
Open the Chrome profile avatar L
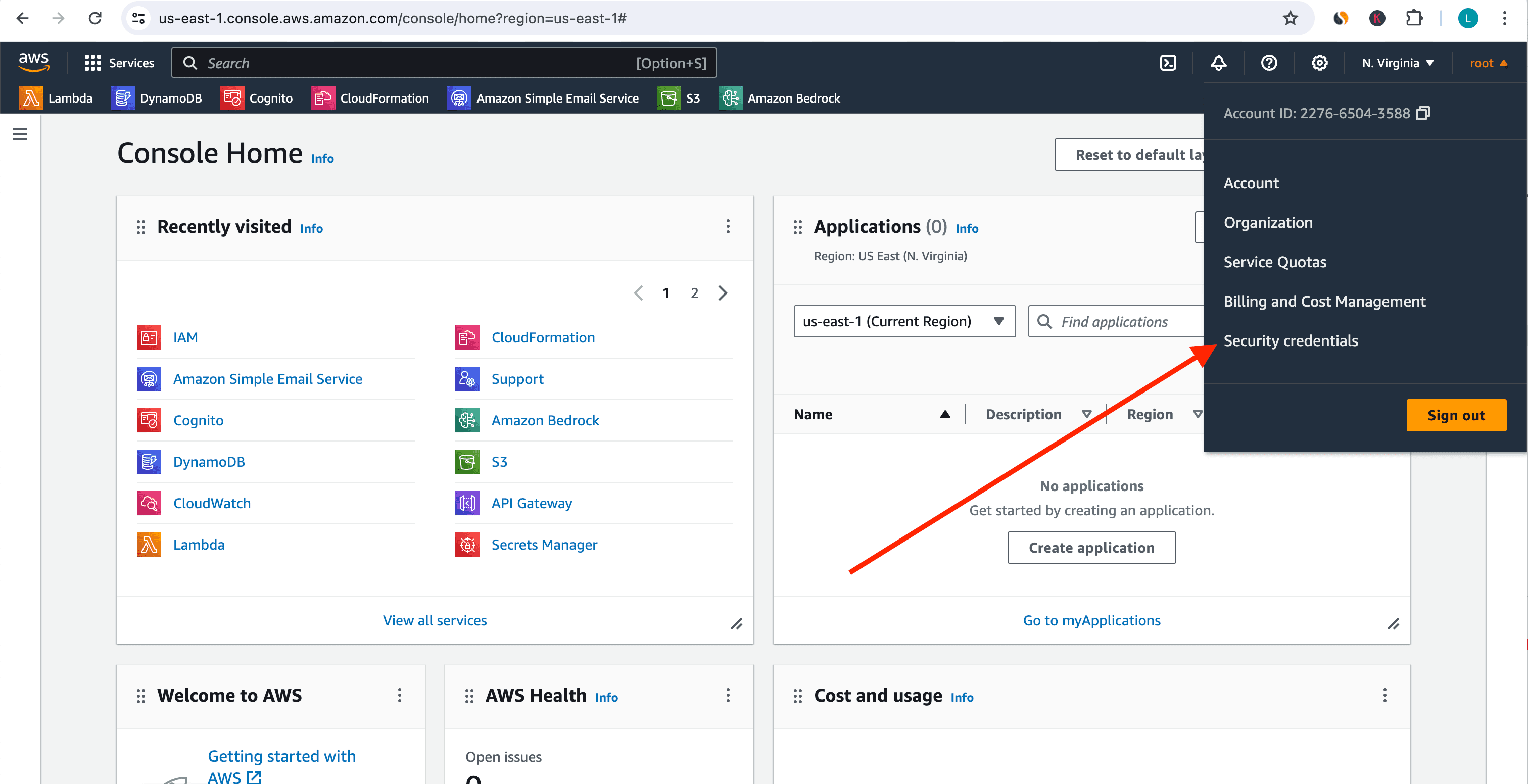(x=1467, y=18)
